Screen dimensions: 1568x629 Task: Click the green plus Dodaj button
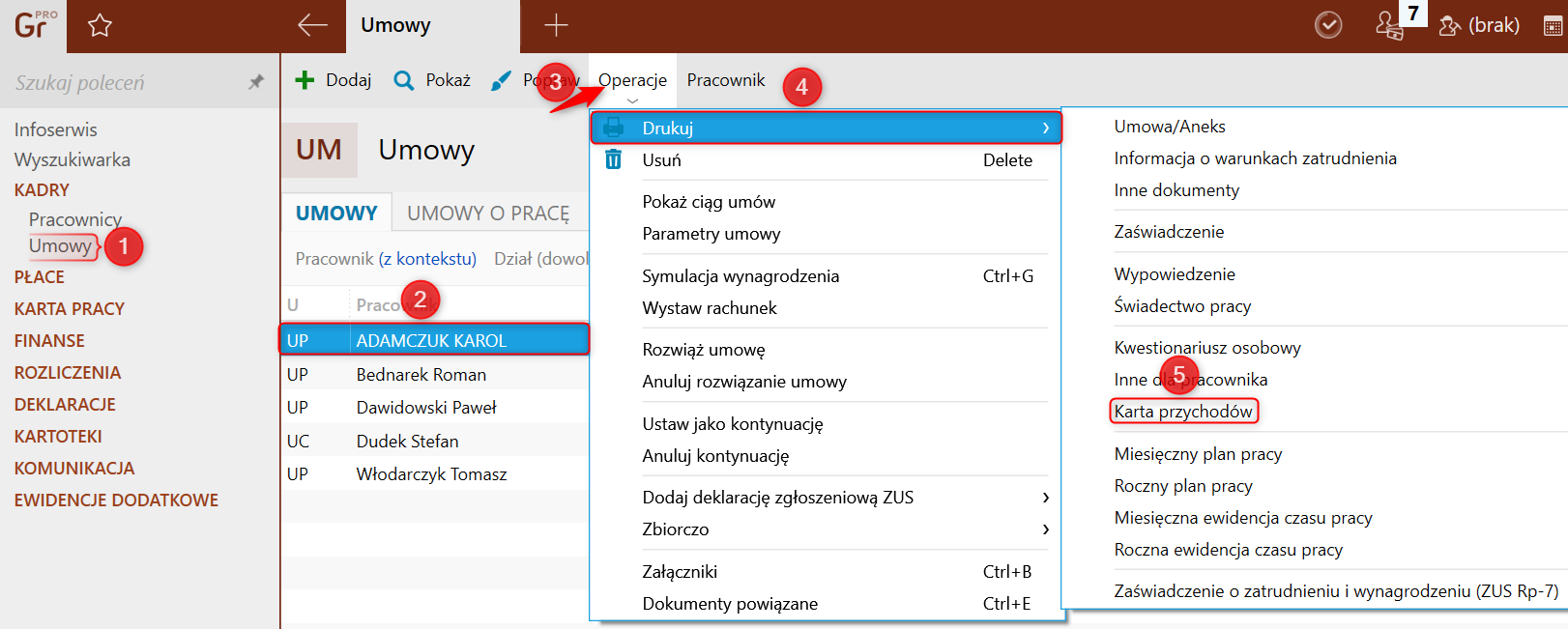tap(333, 80)
